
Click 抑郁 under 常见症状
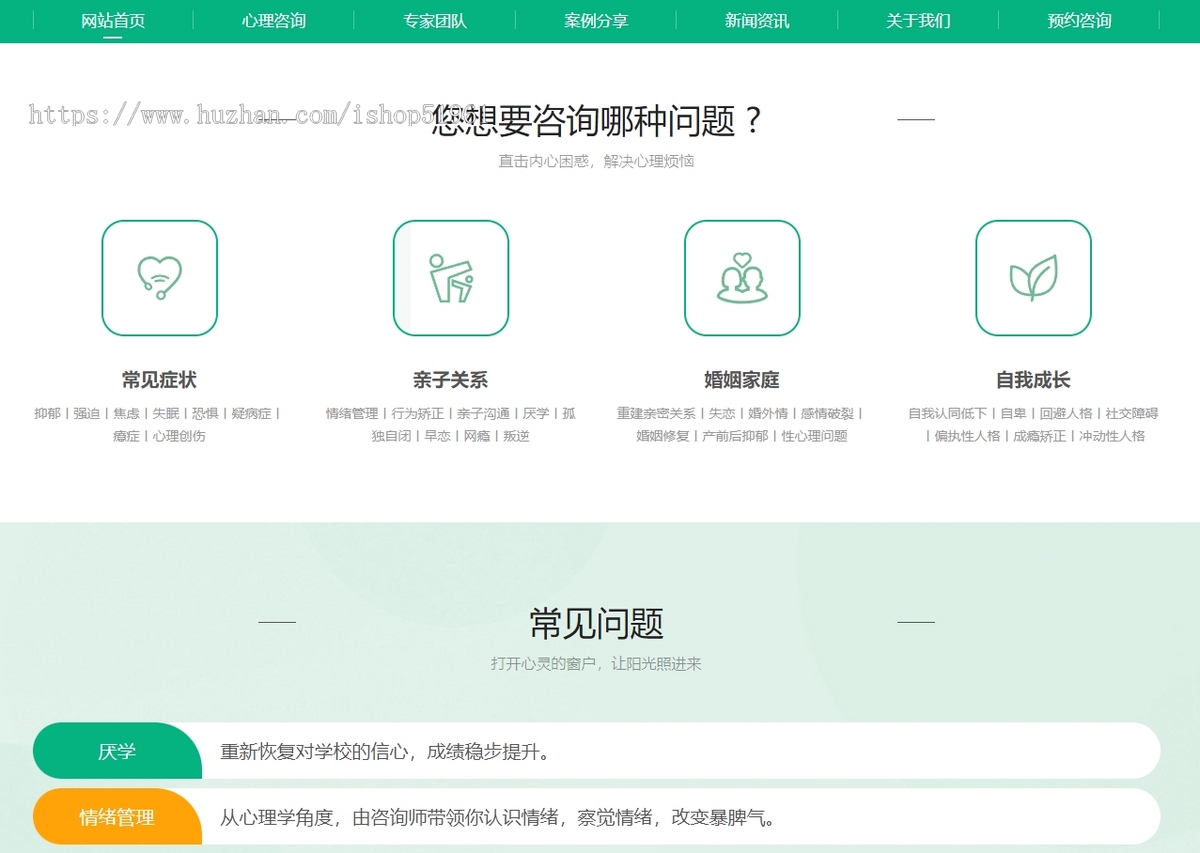(x=47, y=413)
